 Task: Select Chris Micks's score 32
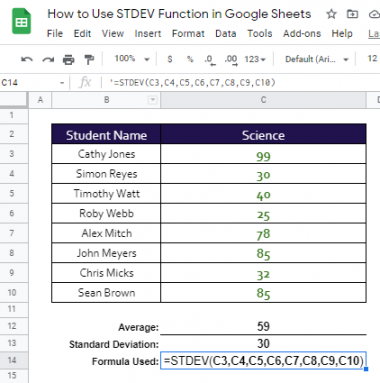tap(263, 273)
